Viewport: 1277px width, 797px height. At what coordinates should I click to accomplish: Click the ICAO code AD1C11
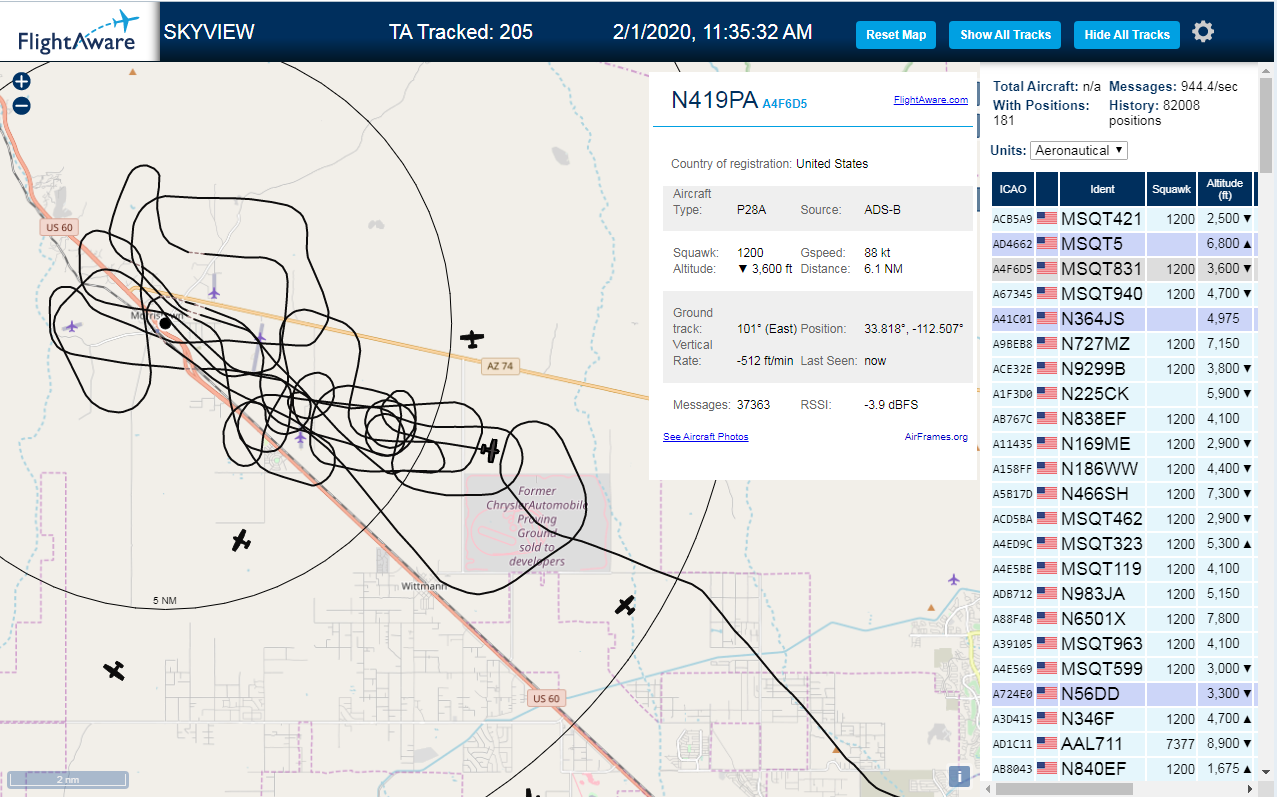[x=1012, y=744]
